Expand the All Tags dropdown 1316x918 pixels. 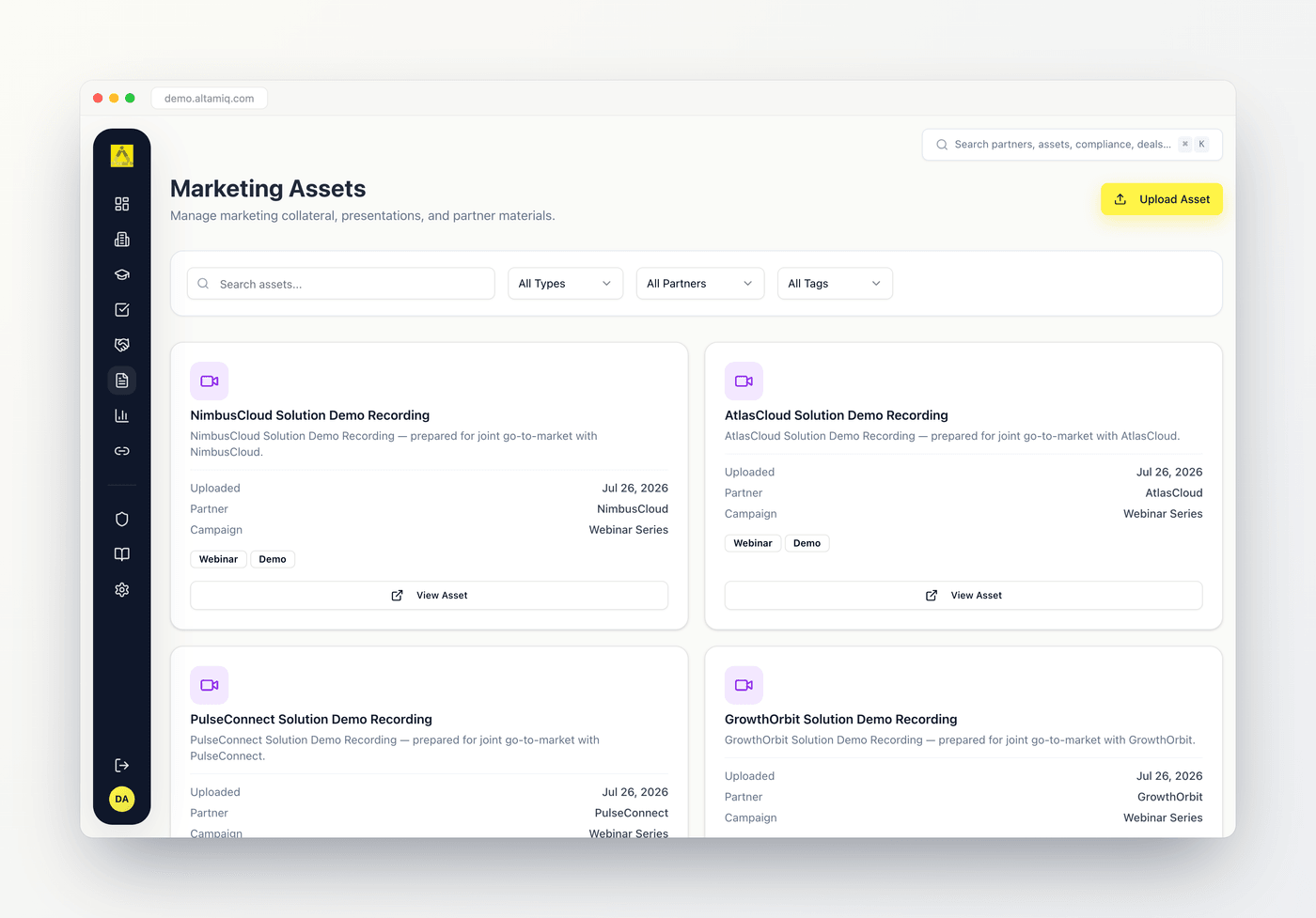click(x=835, y=284)
